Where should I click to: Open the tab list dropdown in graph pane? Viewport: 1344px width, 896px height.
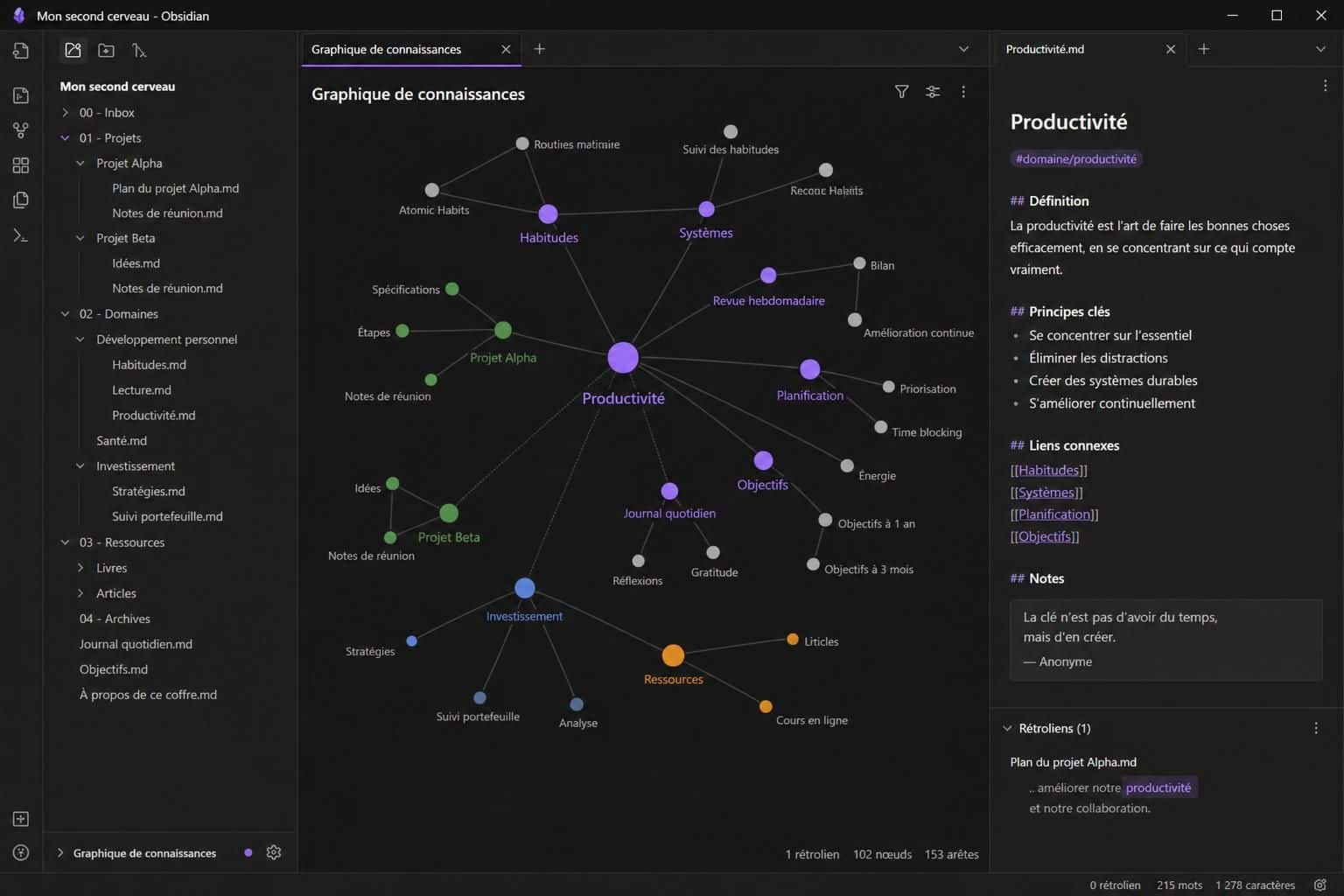tap(963, 49)
